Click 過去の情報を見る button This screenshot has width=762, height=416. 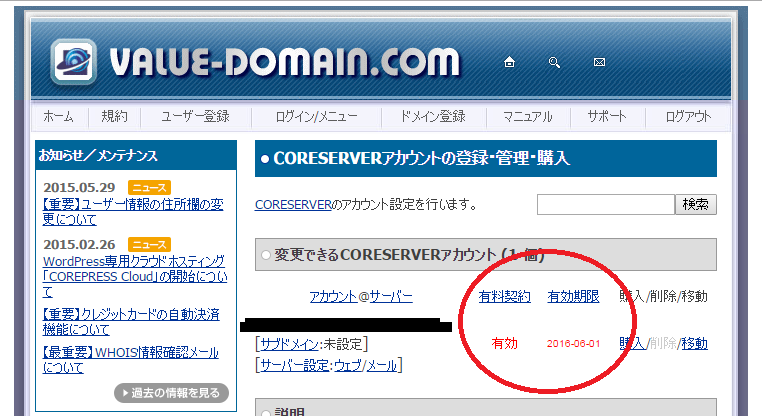172,393
